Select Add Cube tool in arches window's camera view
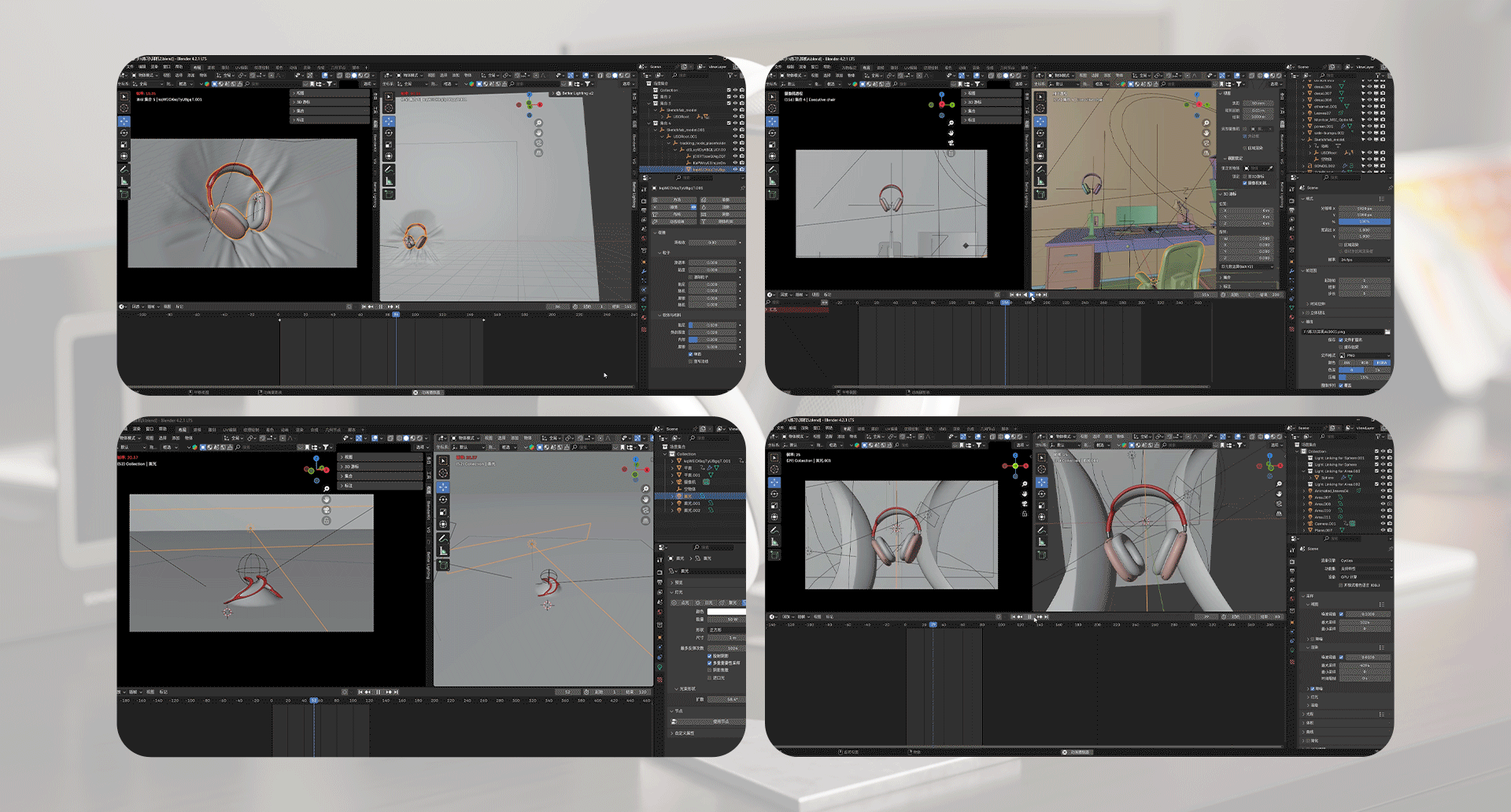Image resolution: width=1511 pixels, height=812 pixels. 774,555
